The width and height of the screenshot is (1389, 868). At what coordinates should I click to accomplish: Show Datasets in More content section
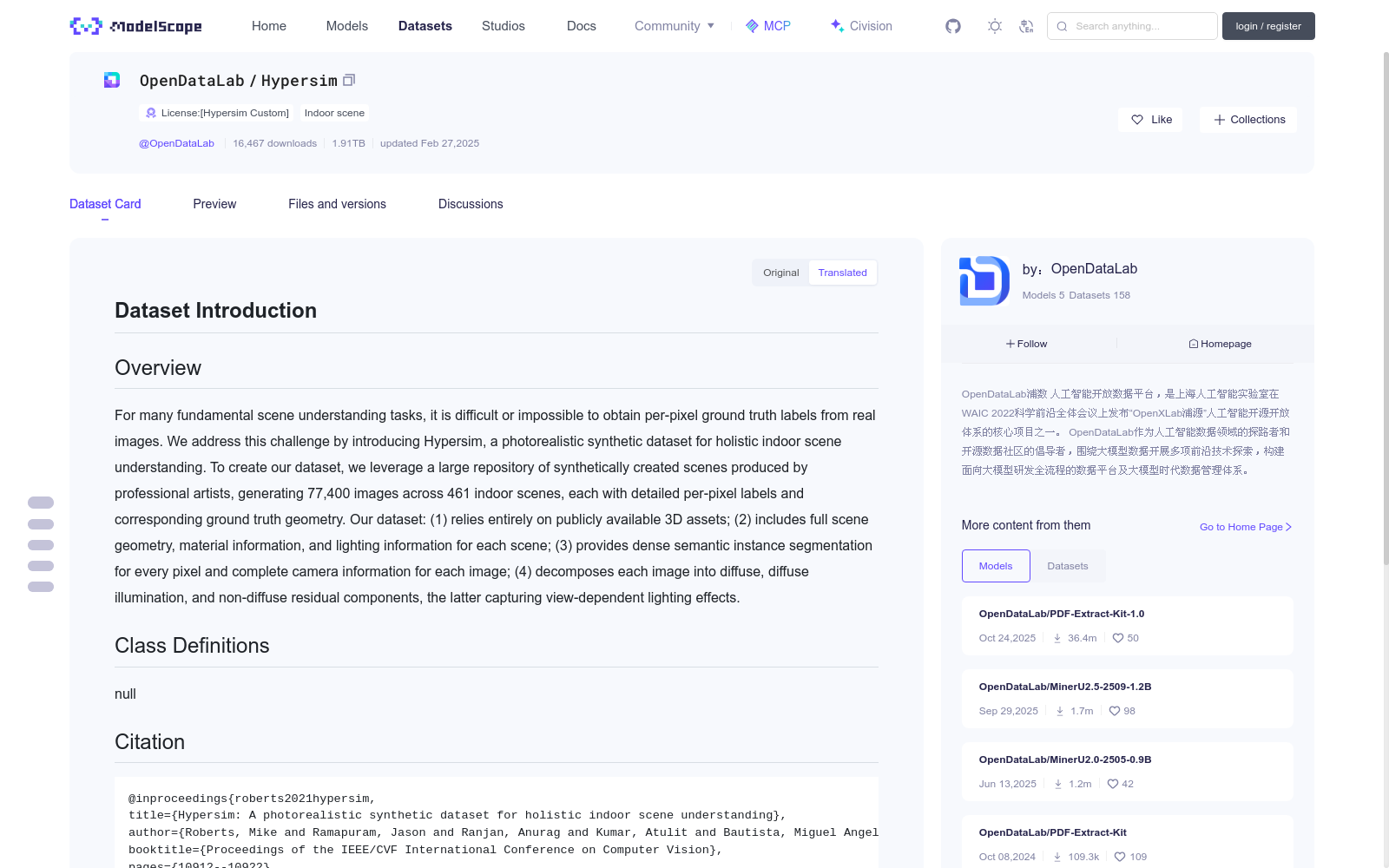coord(1068,566)
